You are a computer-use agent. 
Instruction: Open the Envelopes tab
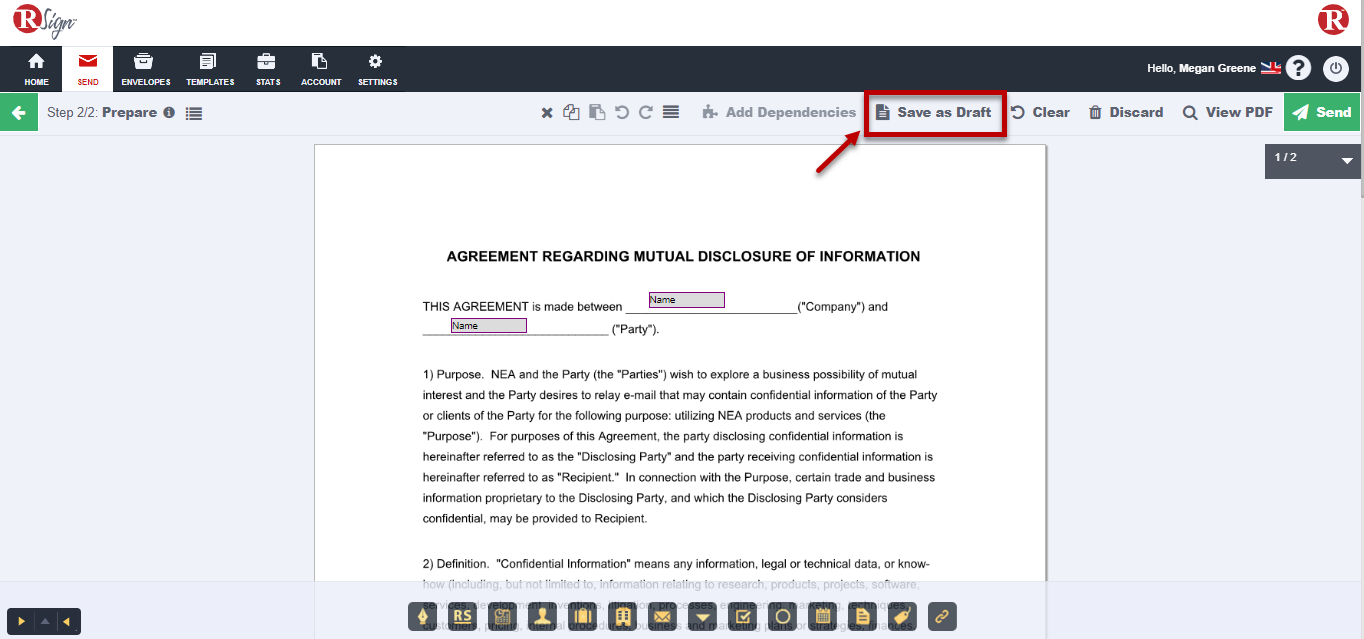(x=145, y=69)
